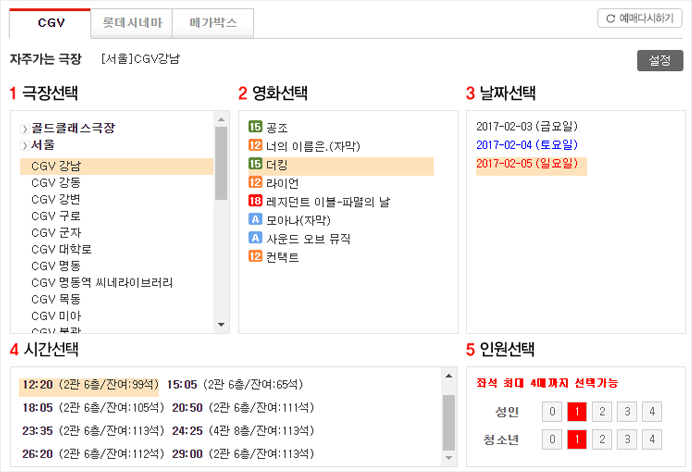
Task: Choose the 20:50 showtime
Action: (243, 408)
